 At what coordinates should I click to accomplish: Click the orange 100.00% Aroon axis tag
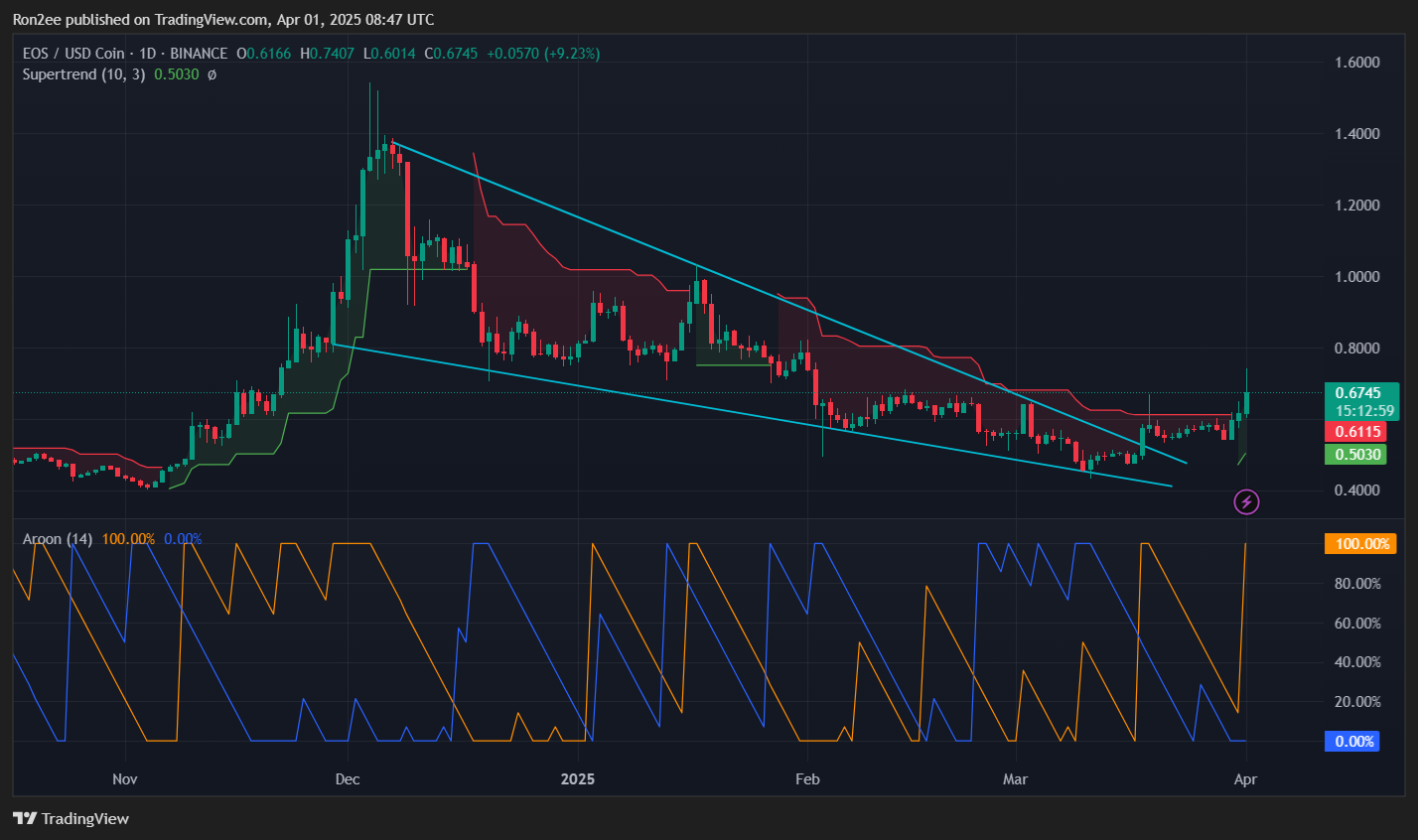click(x=1360, y=544)
